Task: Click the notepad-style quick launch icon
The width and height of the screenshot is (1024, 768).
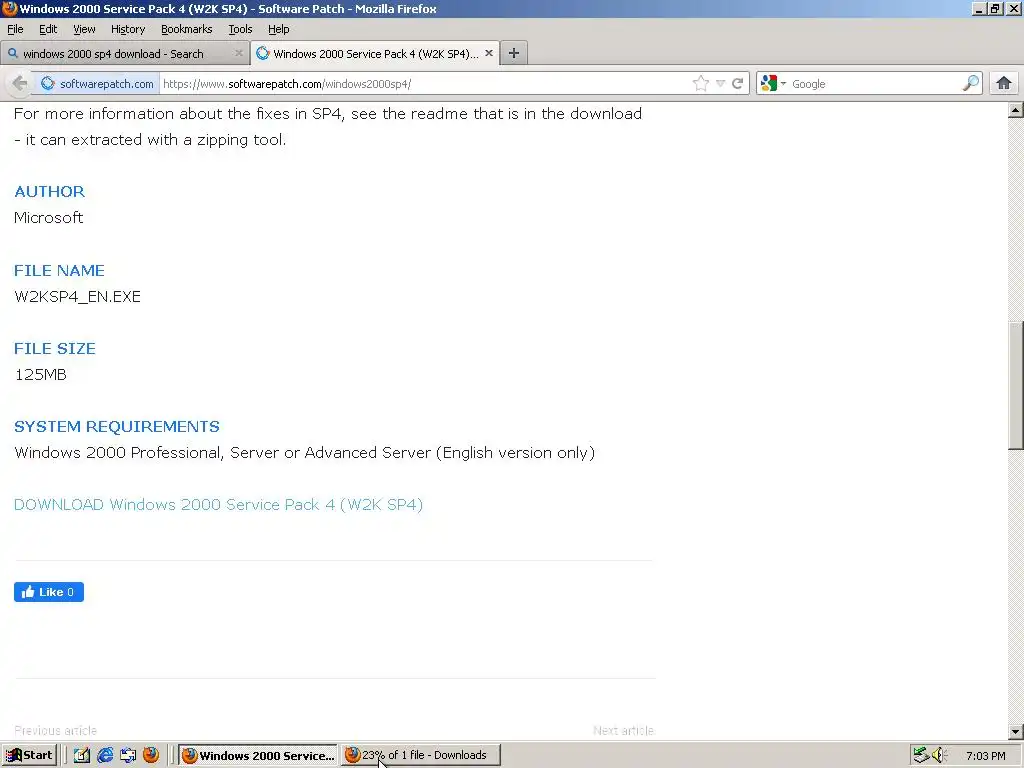Action: click(82, 756)
